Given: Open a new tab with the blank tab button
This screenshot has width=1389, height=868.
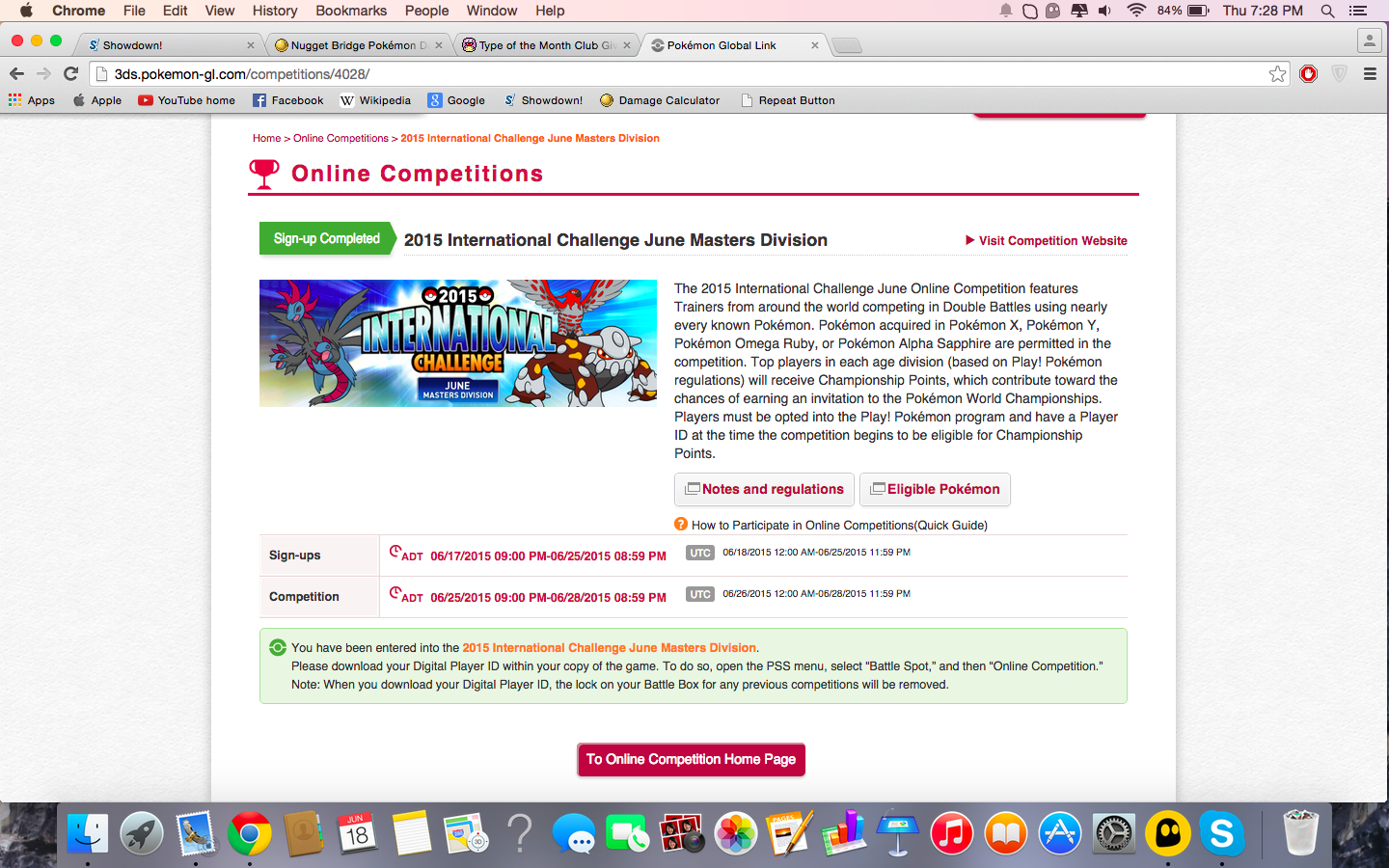Looking at the screenshot, I should (846, 45).
